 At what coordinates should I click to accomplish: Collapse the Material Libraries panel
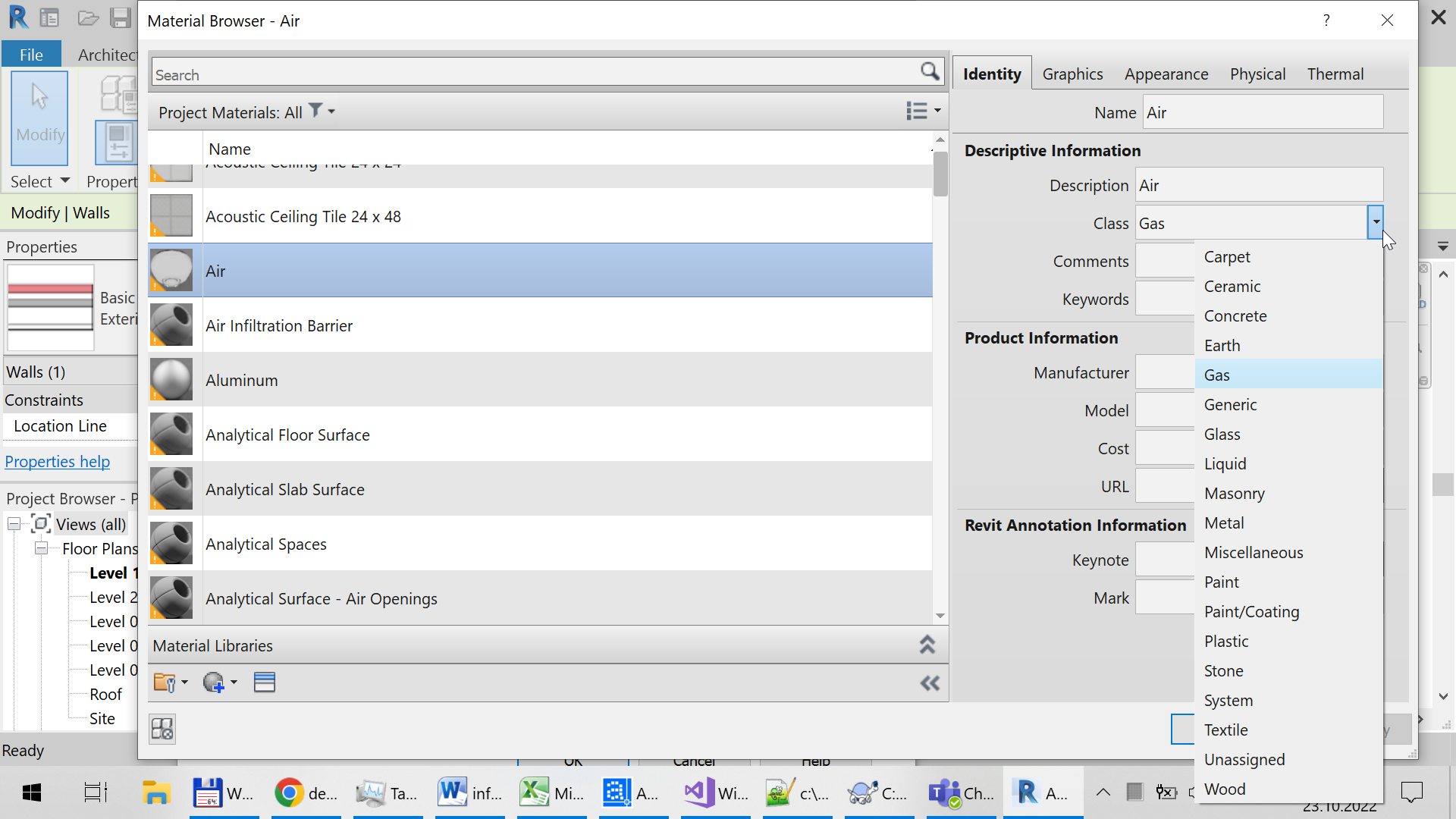(927, 645)
